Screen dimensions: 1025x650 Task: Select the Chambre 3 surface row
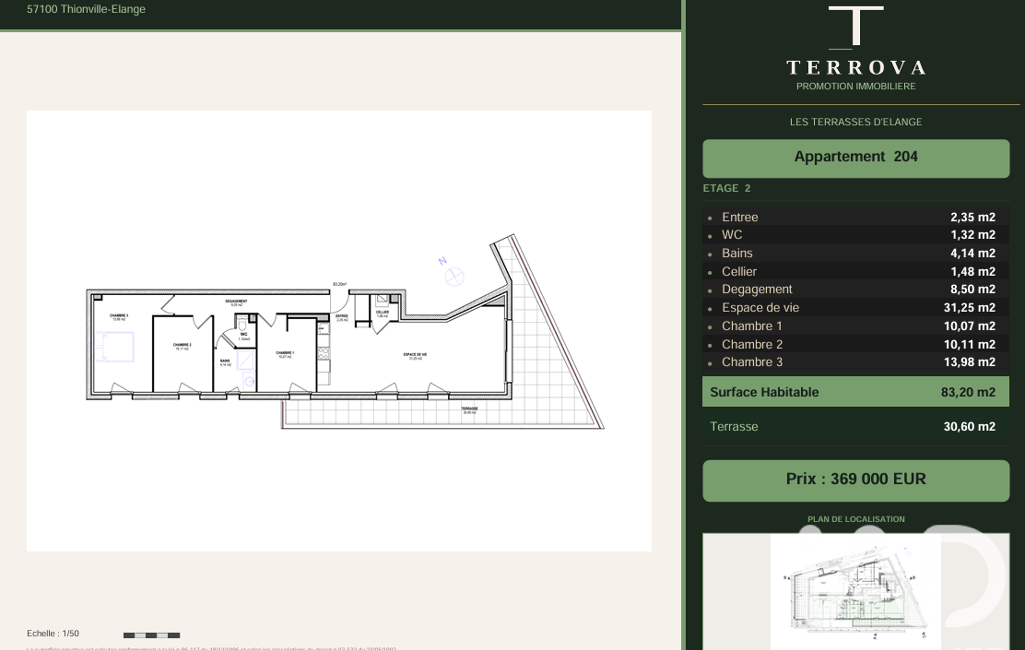856,362
